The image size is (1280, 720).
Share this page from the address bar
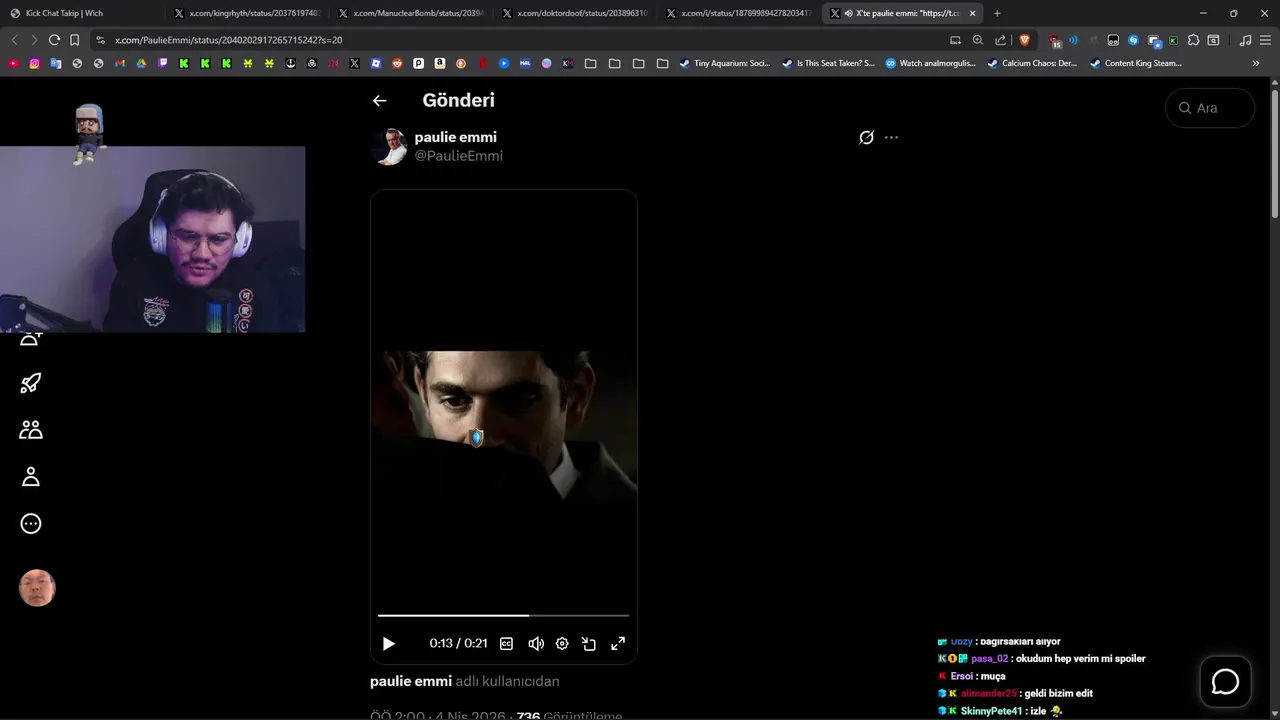(1001, 40)
